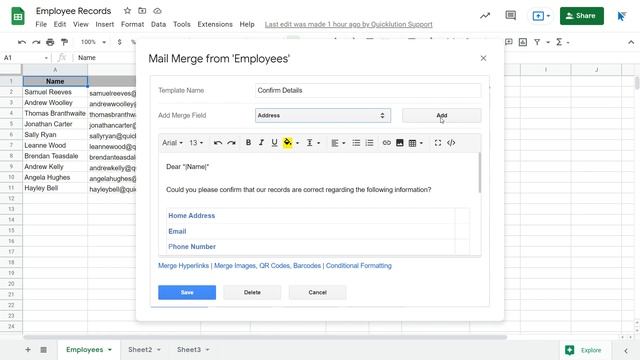Open Merge Images, QR Codes, Barcodes link
This screenshot has width=640, height=360.
pyautogui.click(x=267, y=266)
